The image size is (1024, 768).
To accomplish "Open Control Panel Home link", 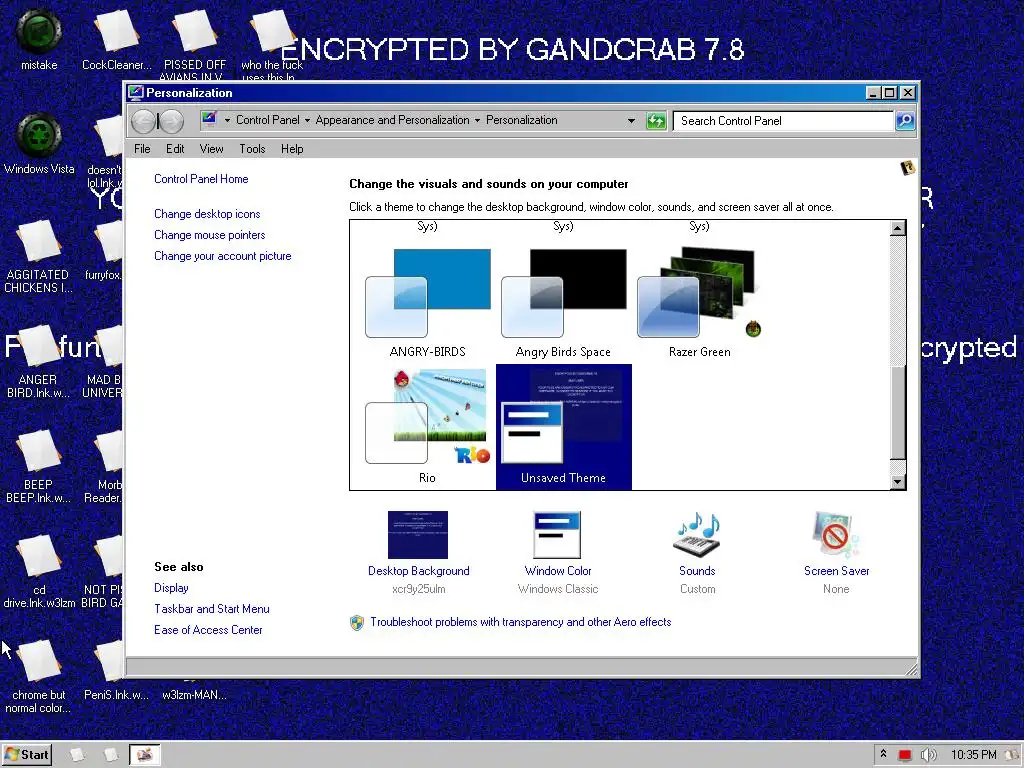I will point(201,179).
